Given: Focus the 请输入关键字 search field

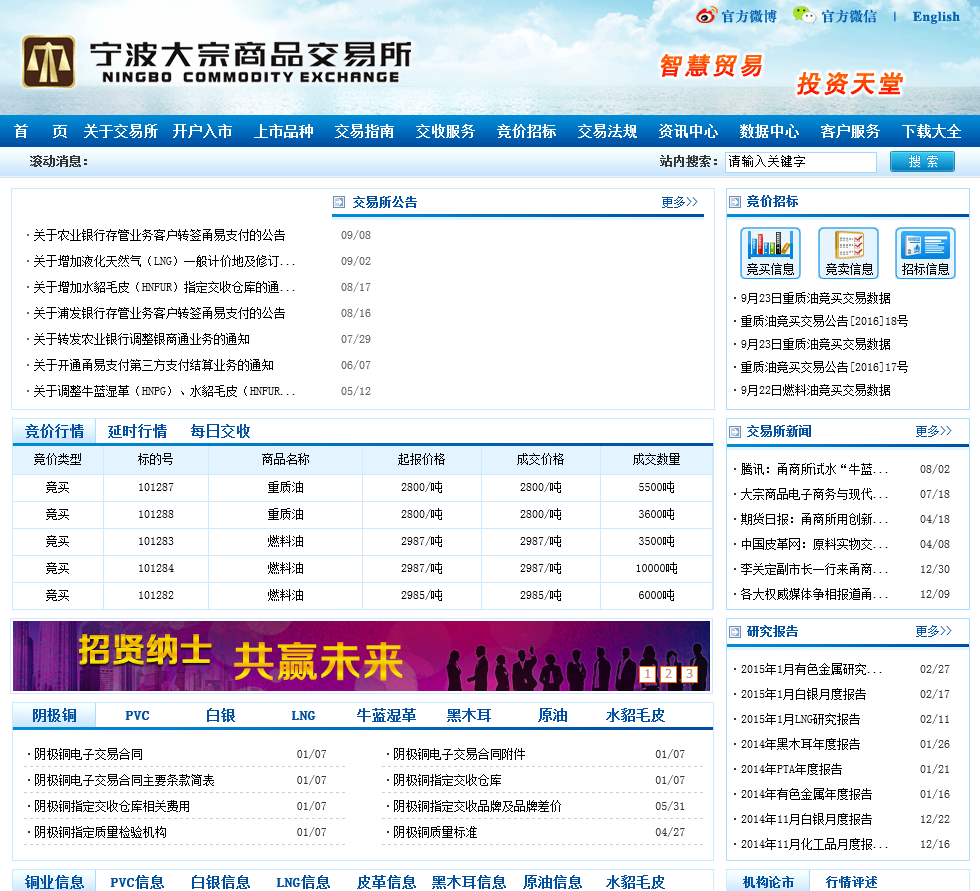Looking at the screenshot, I should [801, 162].
